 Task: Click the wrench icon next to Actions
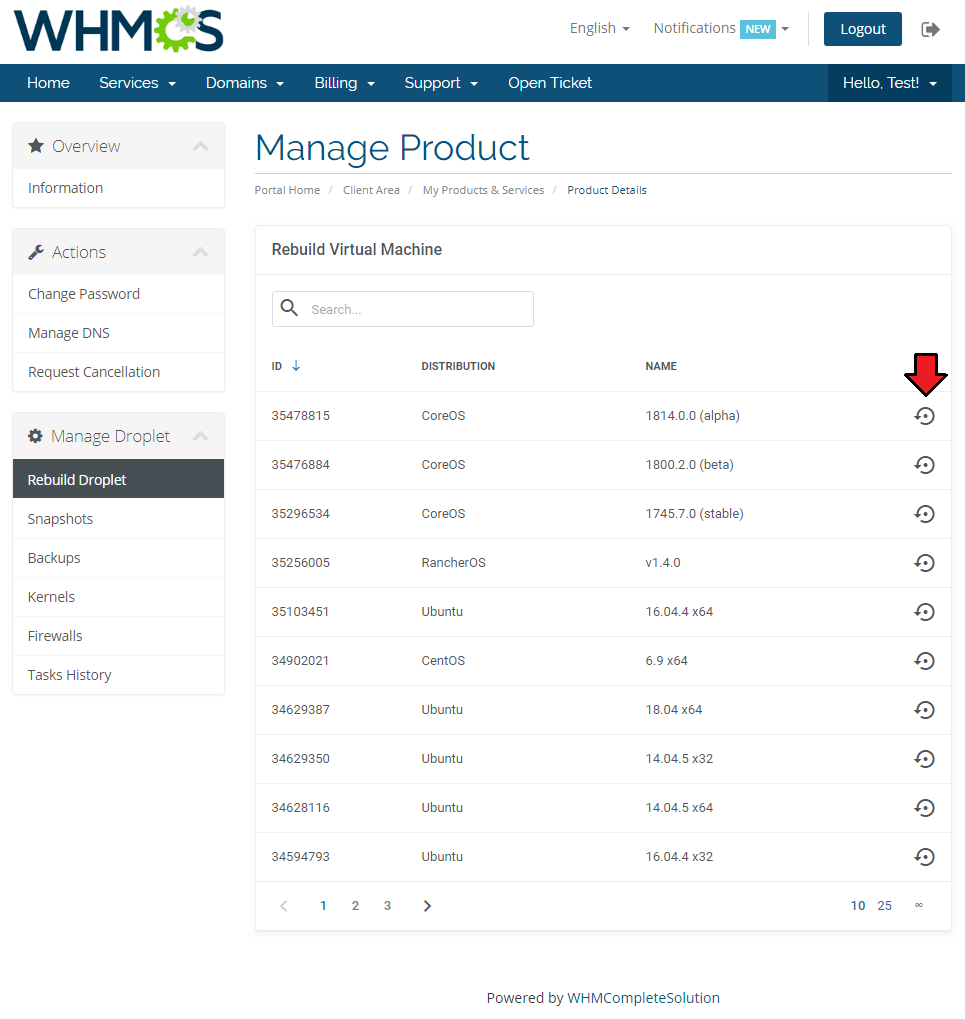[x=36, y=252]
